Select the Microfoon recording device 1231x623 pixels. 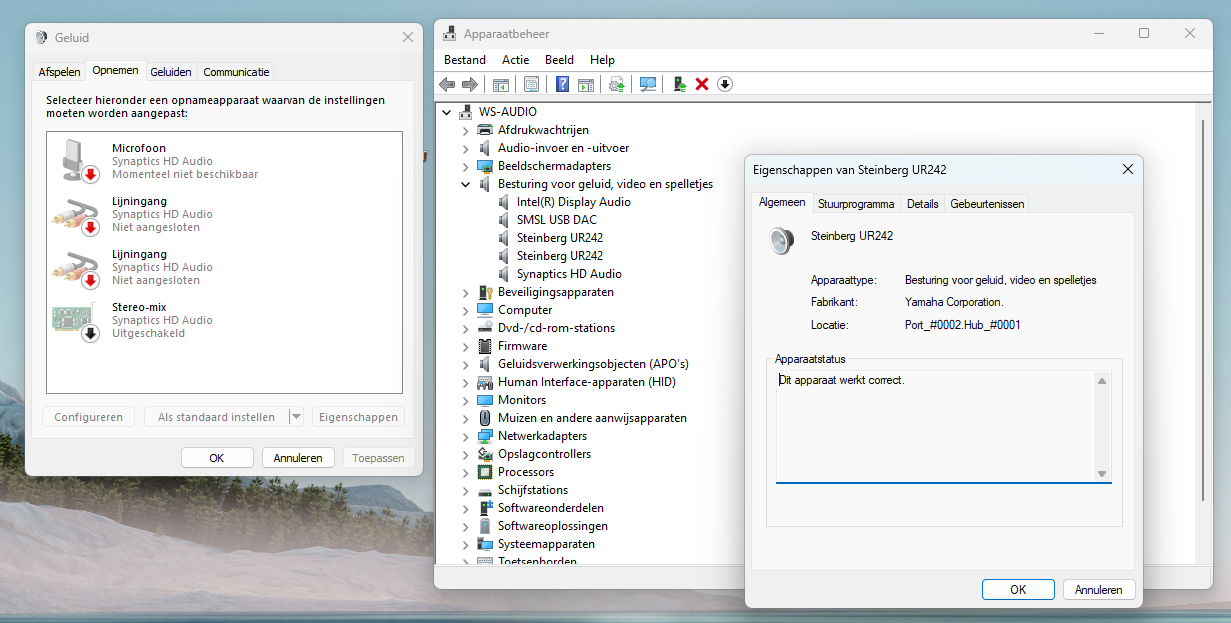pyautogui.click(x=224, y=161)
